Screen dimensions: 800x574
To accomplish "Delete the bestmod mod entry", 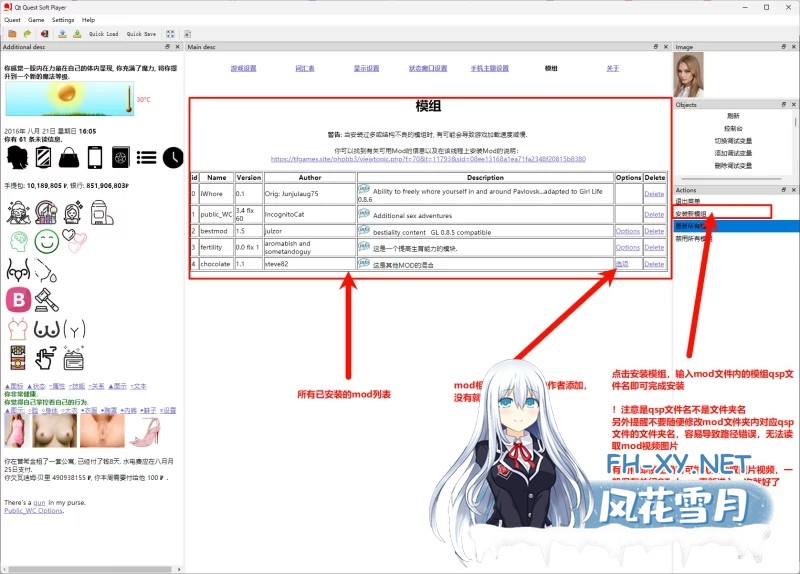I will coord(653,231).
